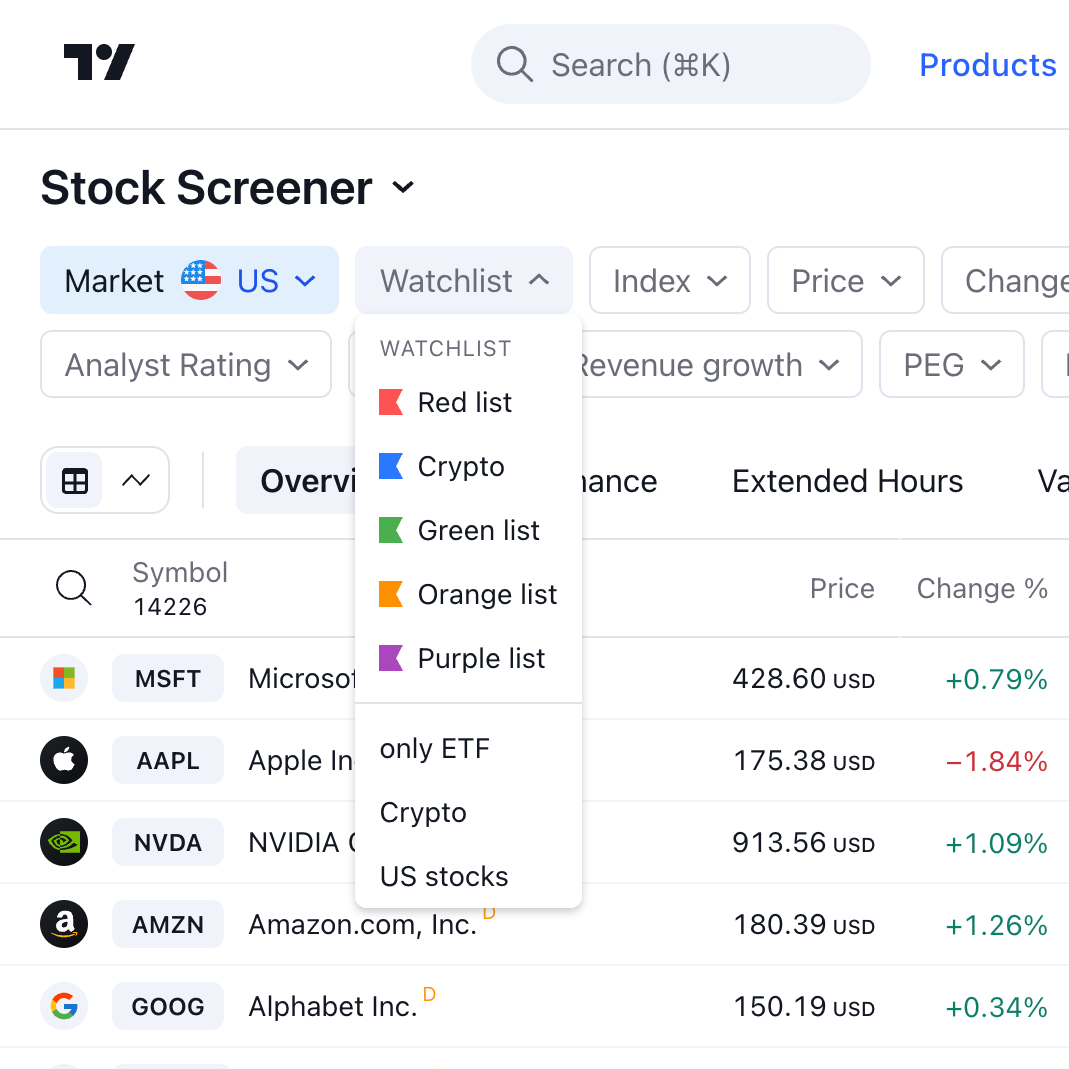Select the Purple list watchlist
Image resolution: width=1069 pixels, height=1069 pixels.
tap(481, 659)
